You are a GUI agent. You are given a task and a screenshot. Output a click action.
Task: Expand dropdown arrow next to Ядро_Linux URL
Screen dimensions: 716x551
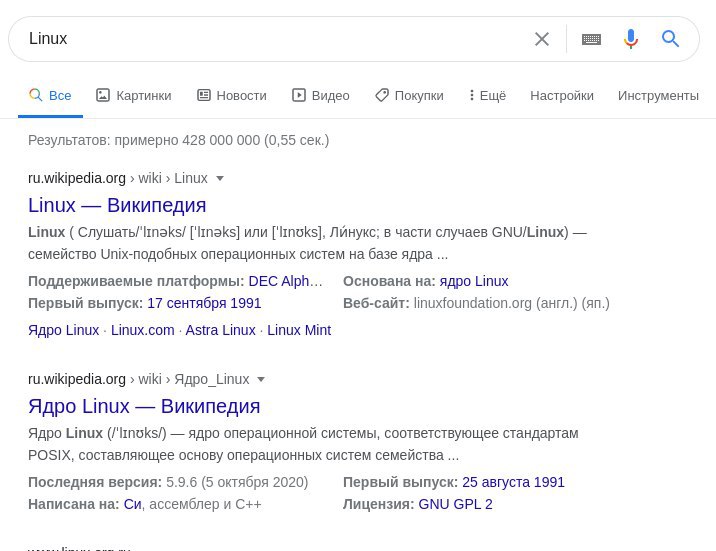coord(261,379)
